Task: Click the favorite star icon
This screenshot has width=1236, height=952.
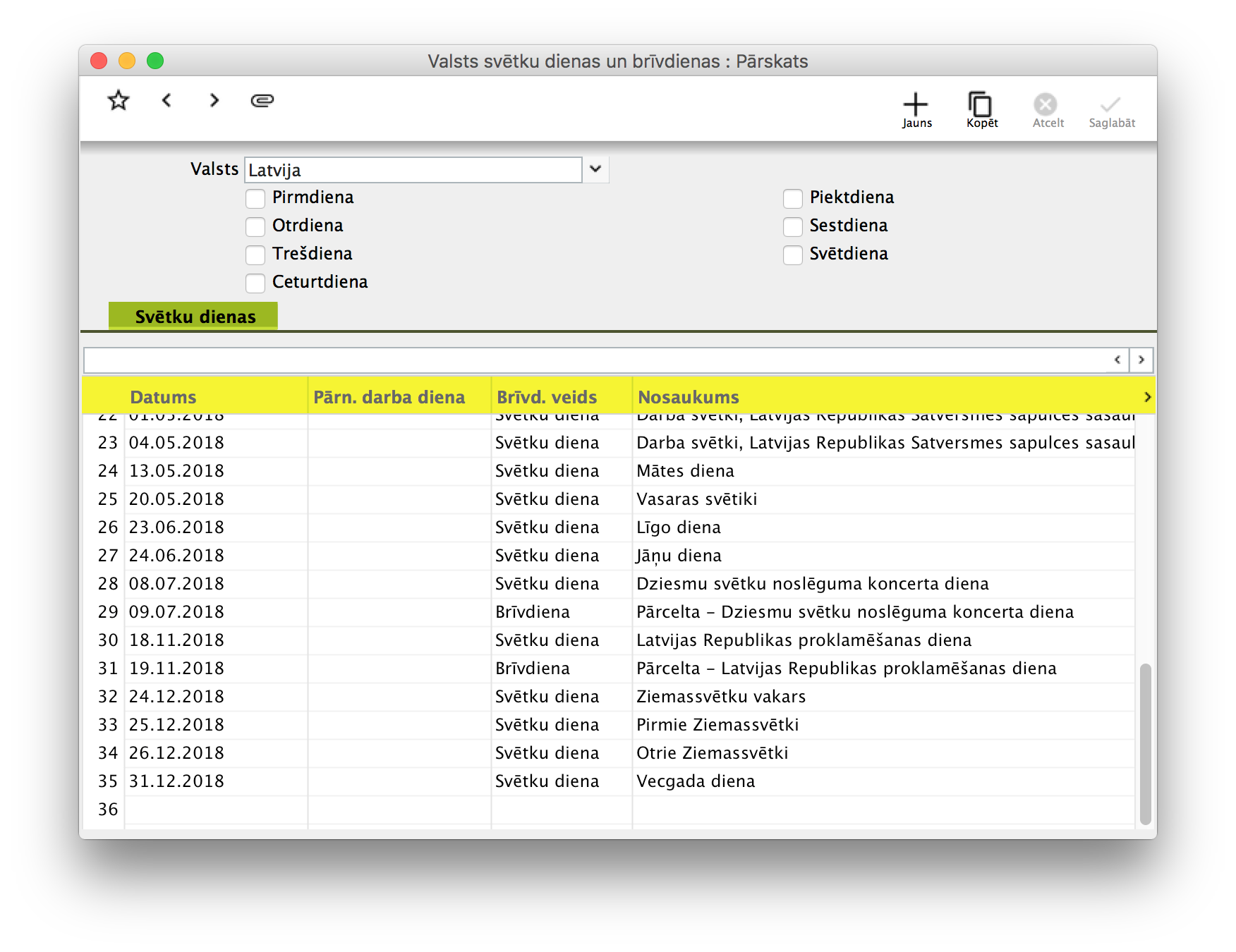Action: [x=119, y=101]
